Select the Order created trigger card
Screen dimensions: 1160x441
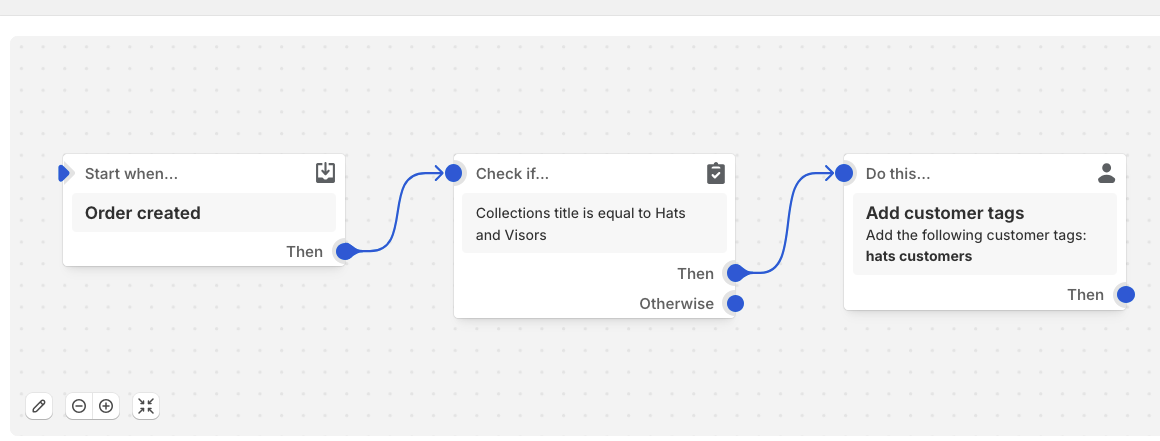click(204, 213)
